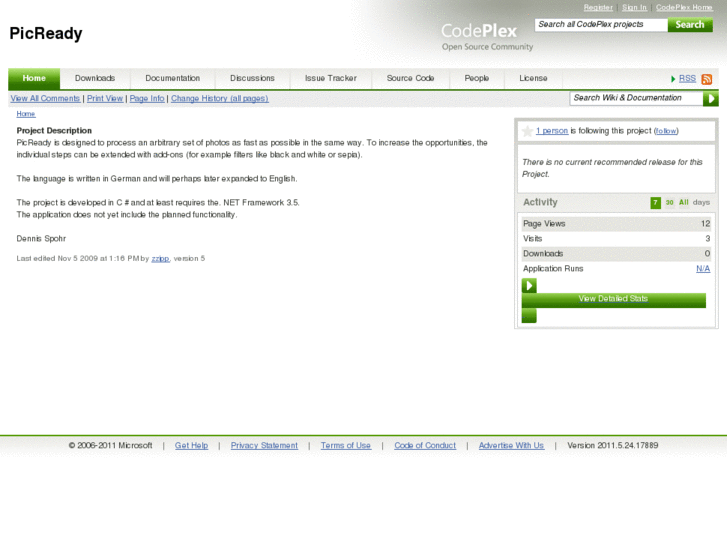Open the zzipp user link
Image resolution: width=727 pixels, height=545 pixels.
click(x=160, y=259)
